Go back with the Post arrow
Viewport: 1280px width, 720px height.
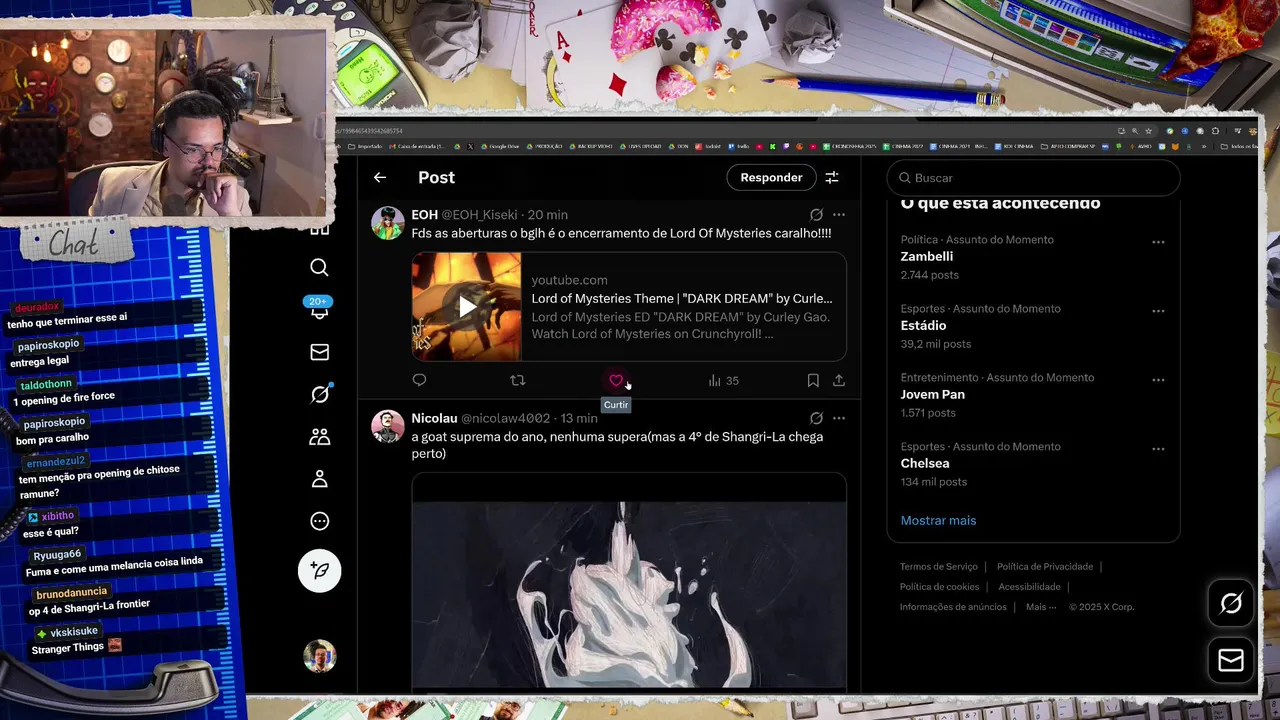[380, 177]
